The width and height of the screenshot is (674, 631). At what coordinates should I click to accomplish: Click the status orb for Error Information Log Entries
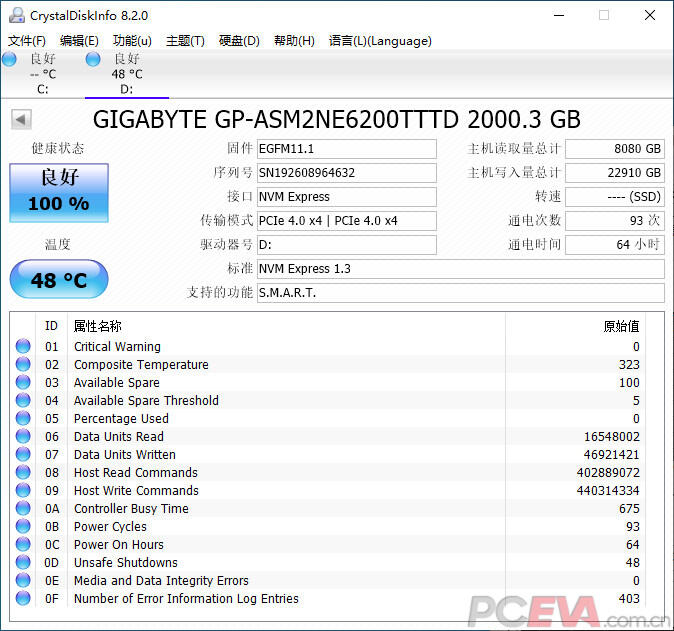tap(23, 598)
